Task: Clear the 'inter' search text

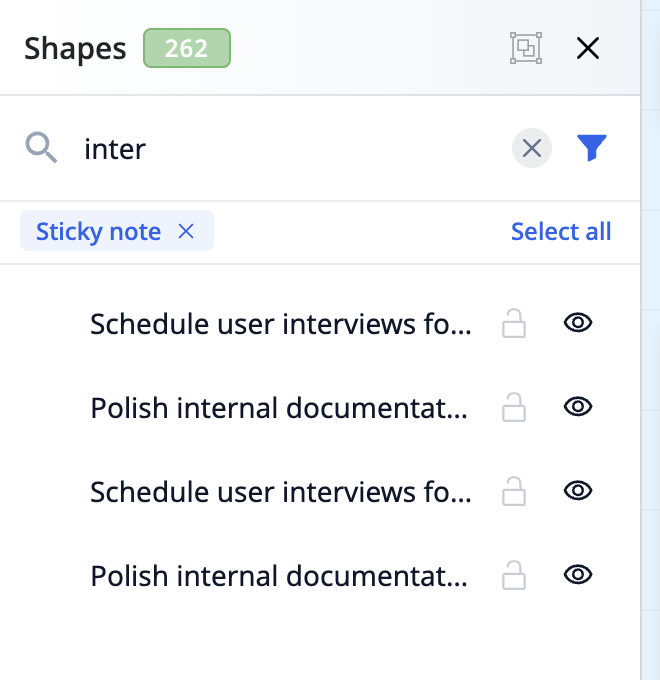Action: (x=532, y=148)
